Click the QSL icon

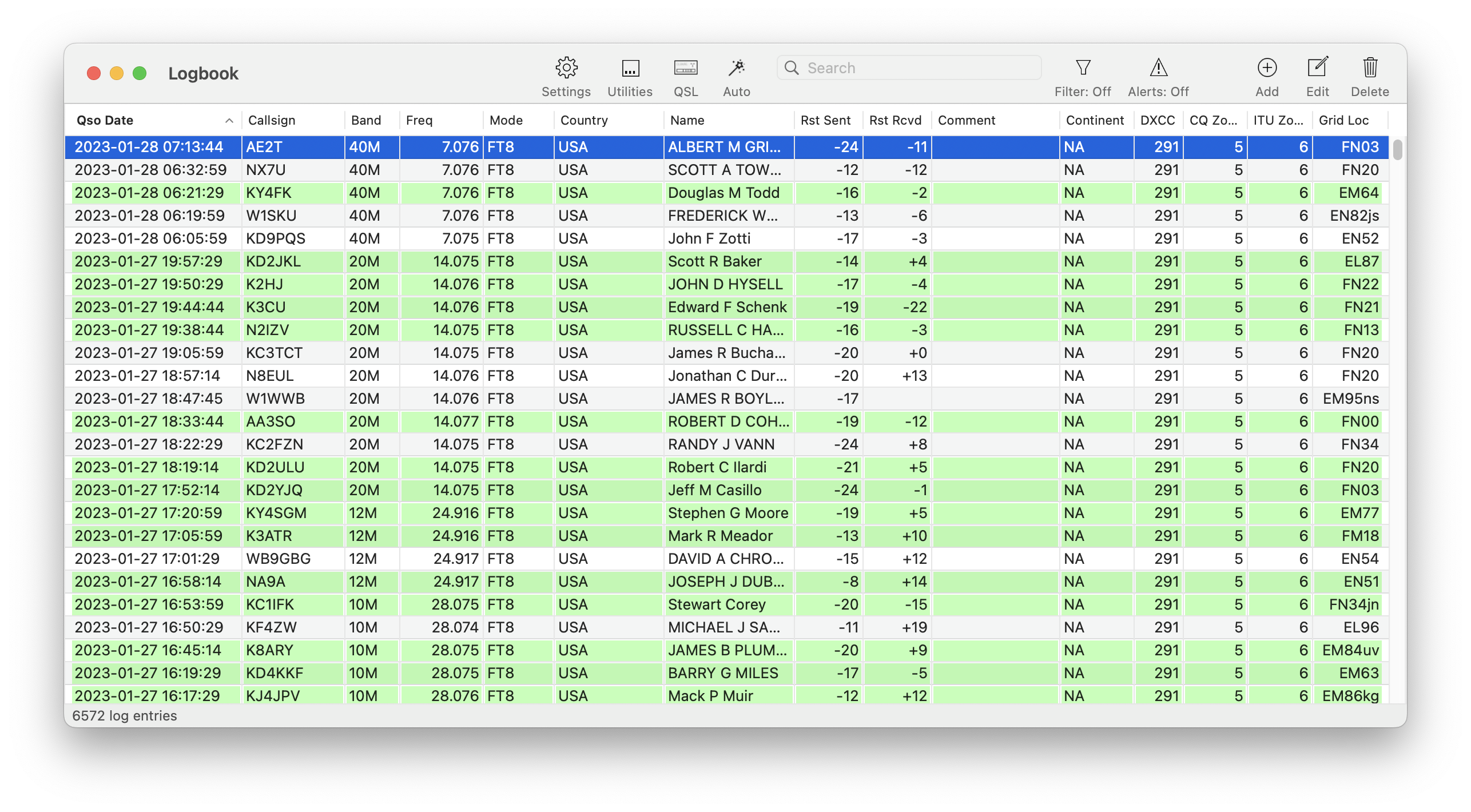coord(687,68)
